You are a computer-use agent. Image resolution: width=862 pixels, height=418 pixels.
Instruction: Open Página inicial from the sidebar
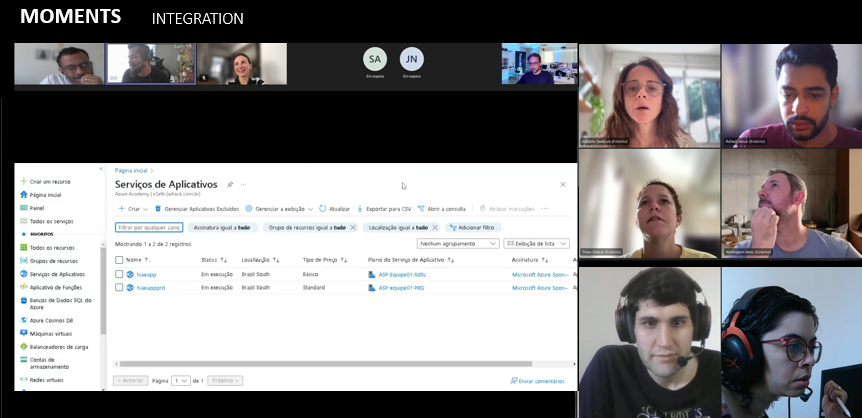click(45, 195)
